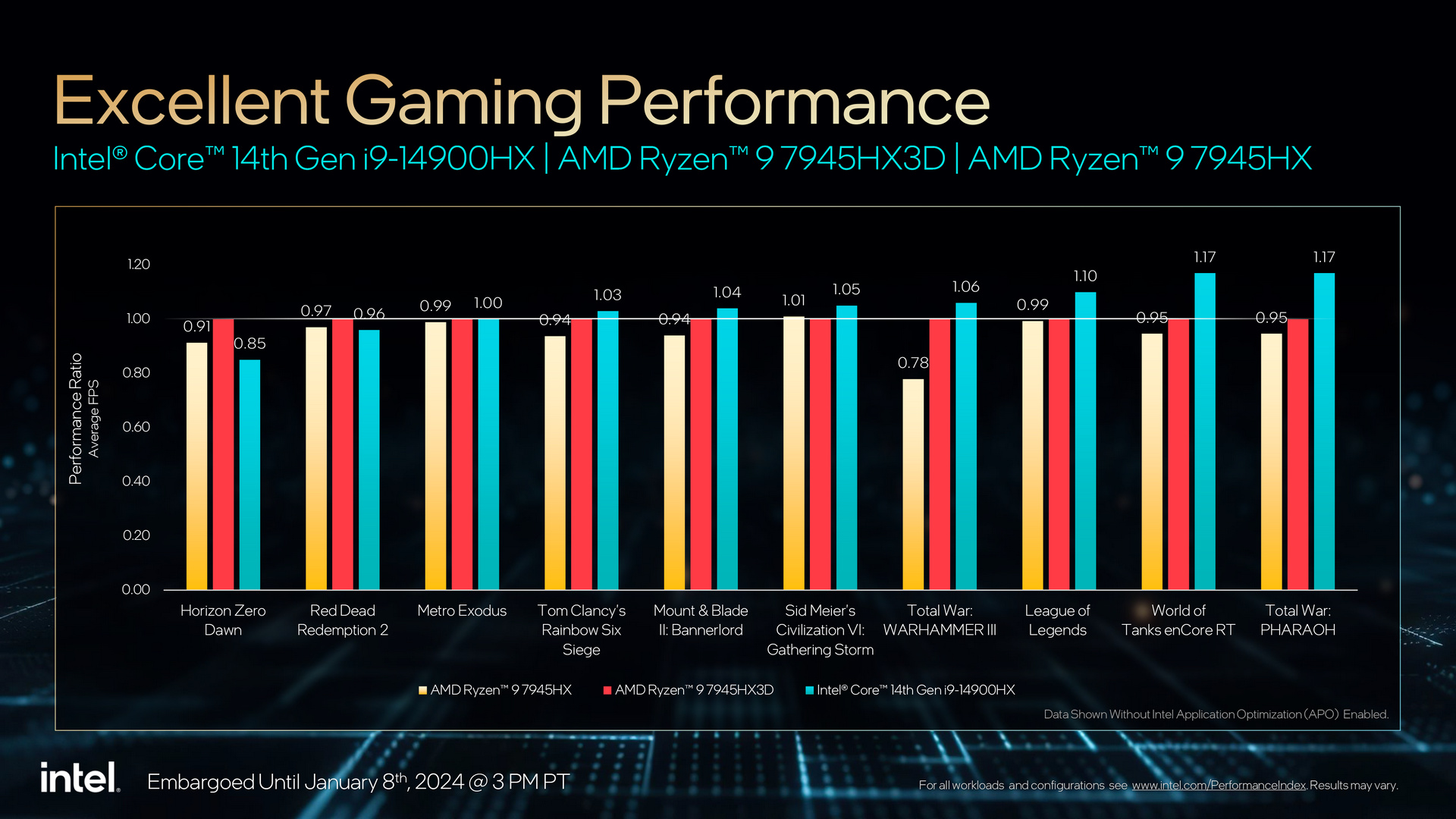
Task: Click the Intel Core 14th Gen legend icon
Action: (x=809, y=693)
